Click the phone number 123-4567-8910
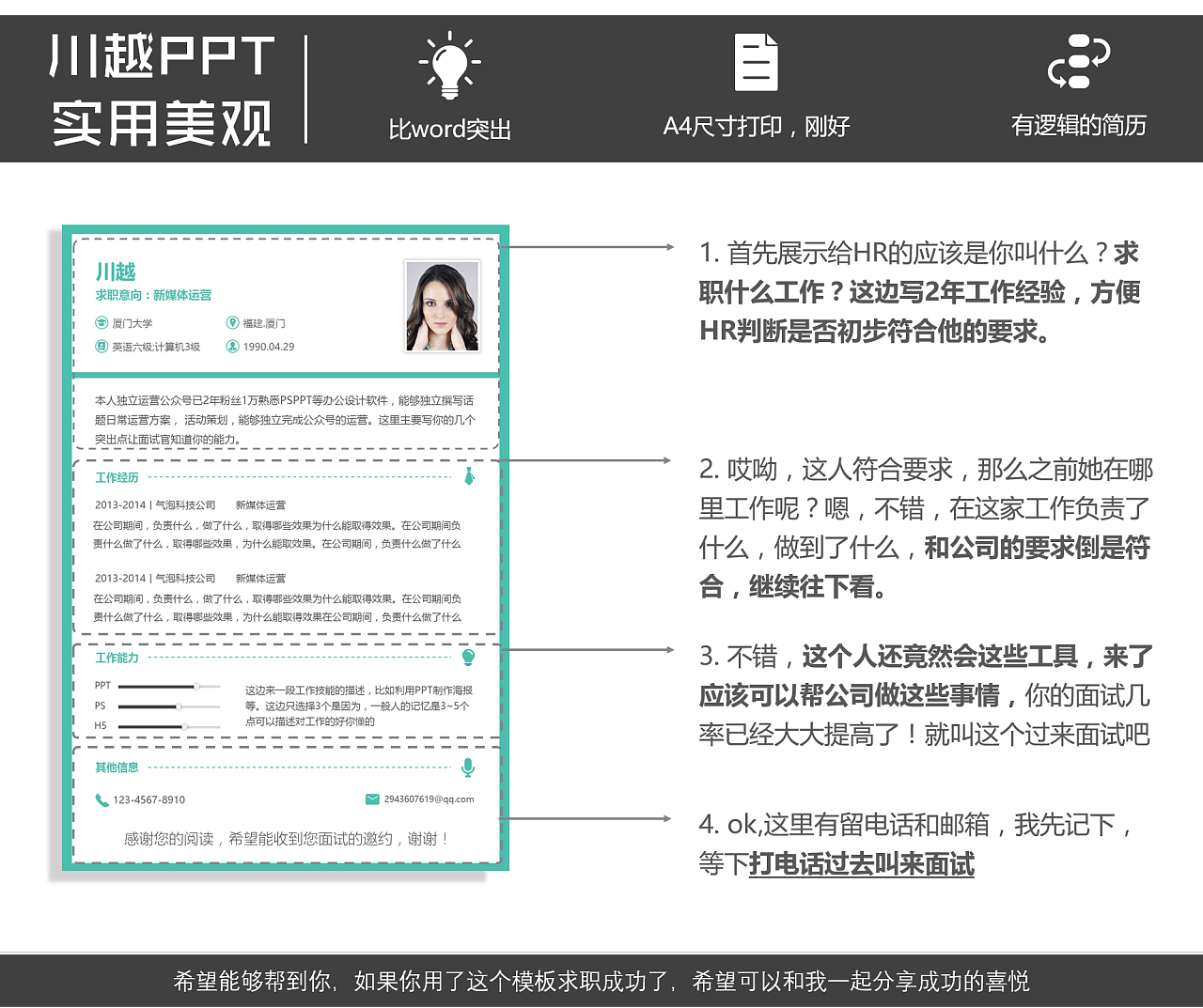The height and width of the screenshot is (1008, 1203). pyautogui.click(x=148, y=800)
